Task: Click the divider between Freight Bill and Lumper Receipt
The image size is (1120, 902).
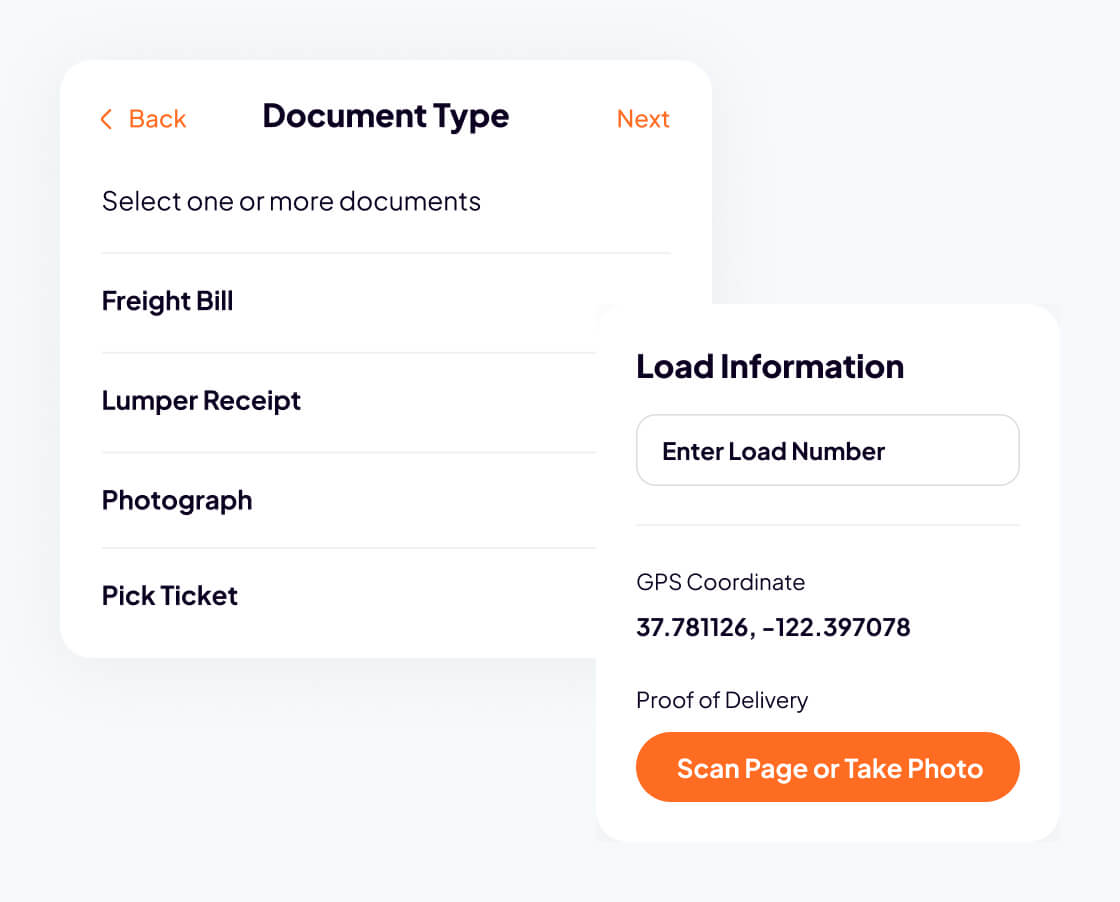Action: tap(350, 352)
